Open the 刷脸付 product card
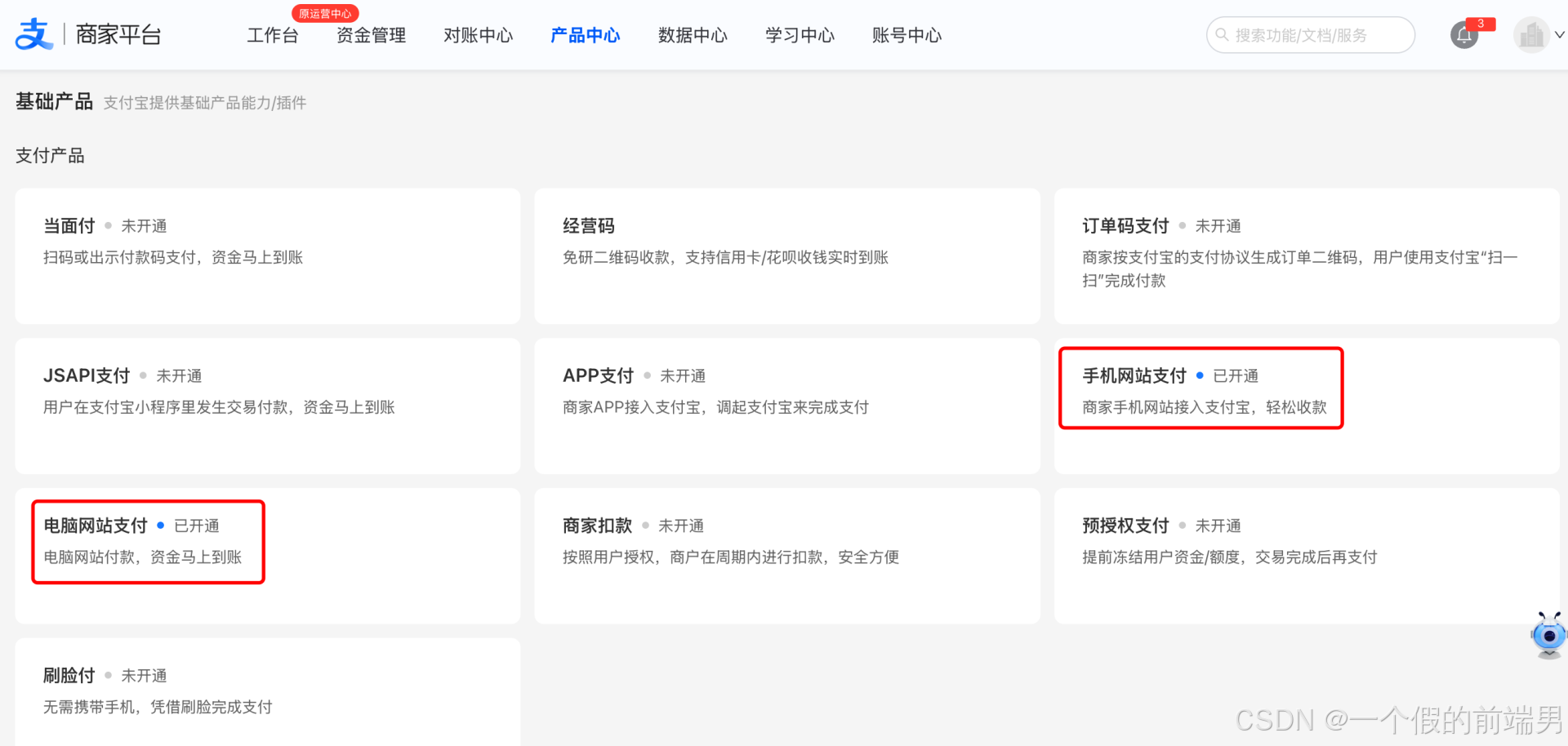Viewport: 1568px width, 746px height. click(x=268, y=692)
